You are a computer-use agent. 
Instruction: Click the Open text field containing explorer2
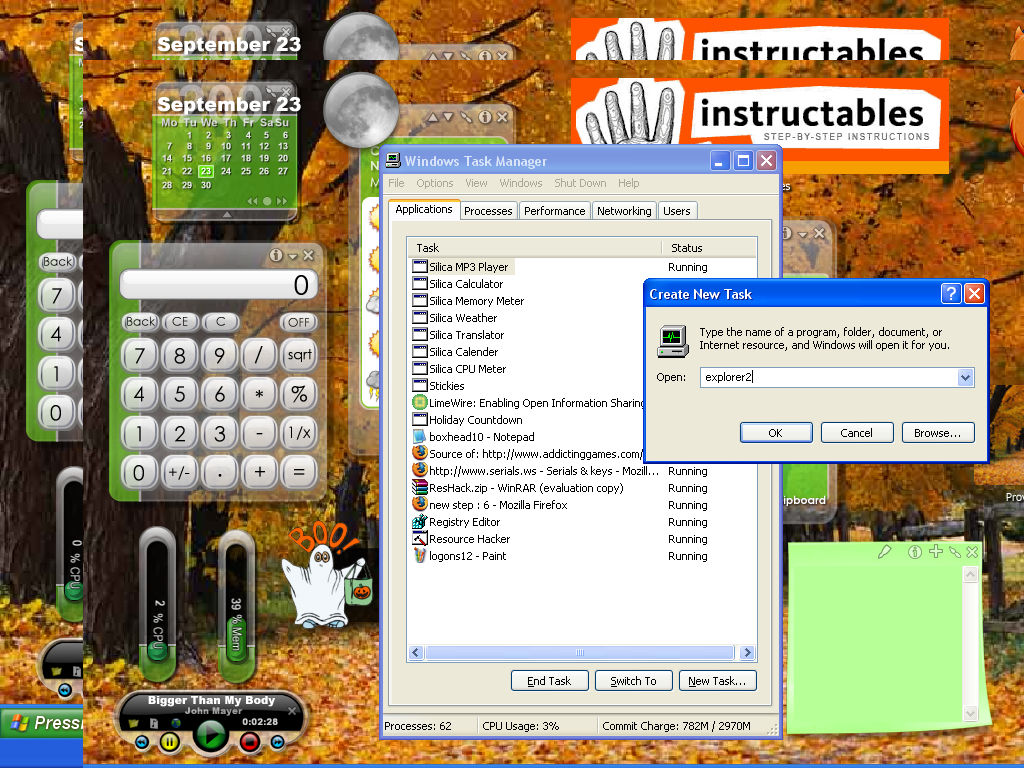pos(828,377)
